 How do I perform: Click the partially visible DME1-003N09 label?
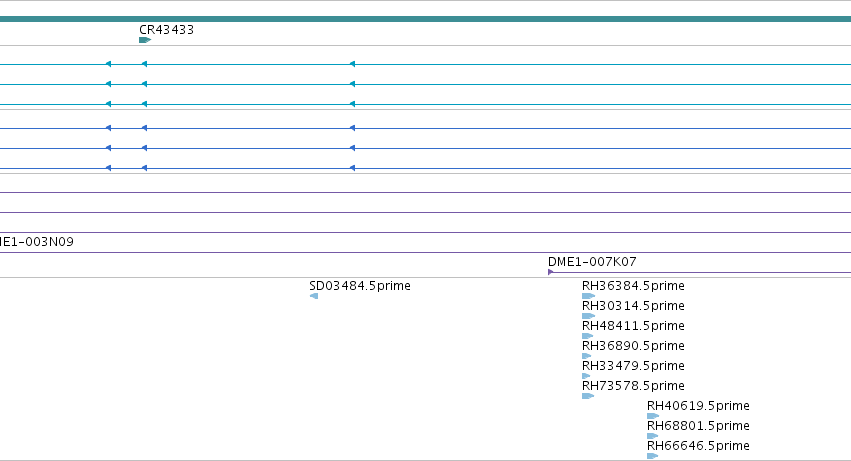tap(37, 242)
